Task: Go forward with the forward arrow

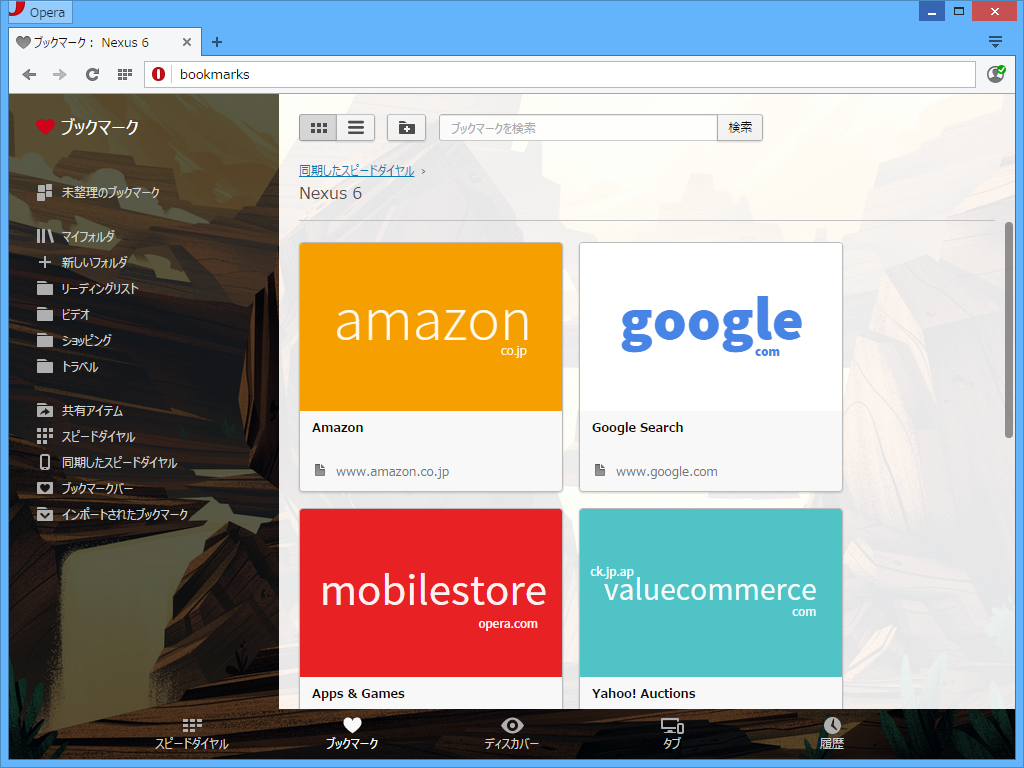Action: pos(60,74)
